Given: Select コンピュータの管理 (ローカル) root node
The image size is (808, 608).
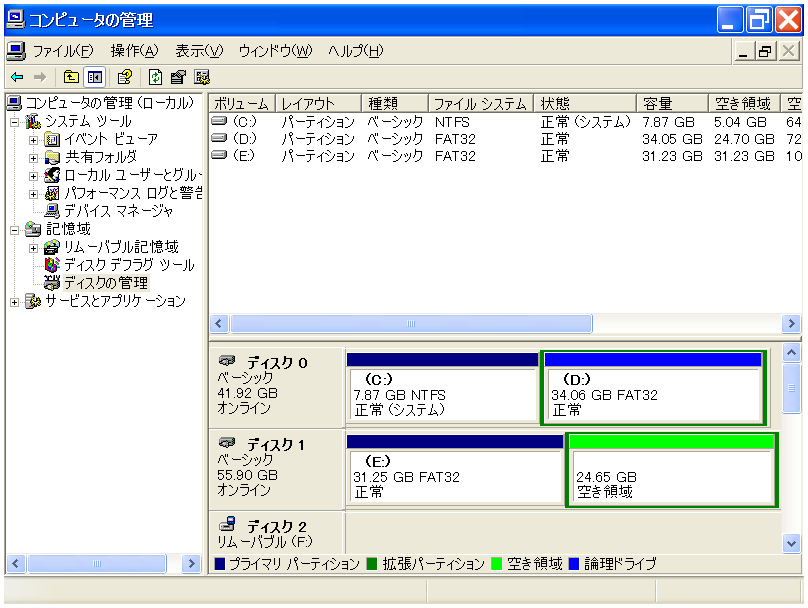Looking at the screenshot, I should pyautogui.click(x=109, y=103).
